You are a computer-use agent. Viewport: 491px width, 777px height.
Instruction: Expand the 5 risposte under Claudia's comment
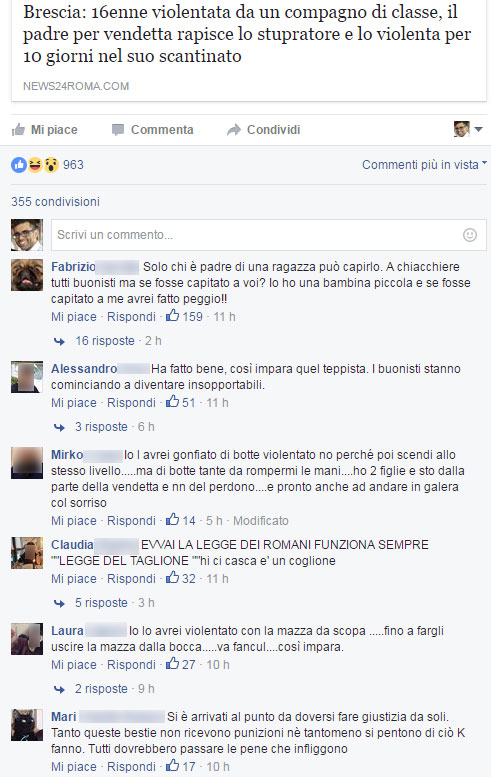(101, 603)
